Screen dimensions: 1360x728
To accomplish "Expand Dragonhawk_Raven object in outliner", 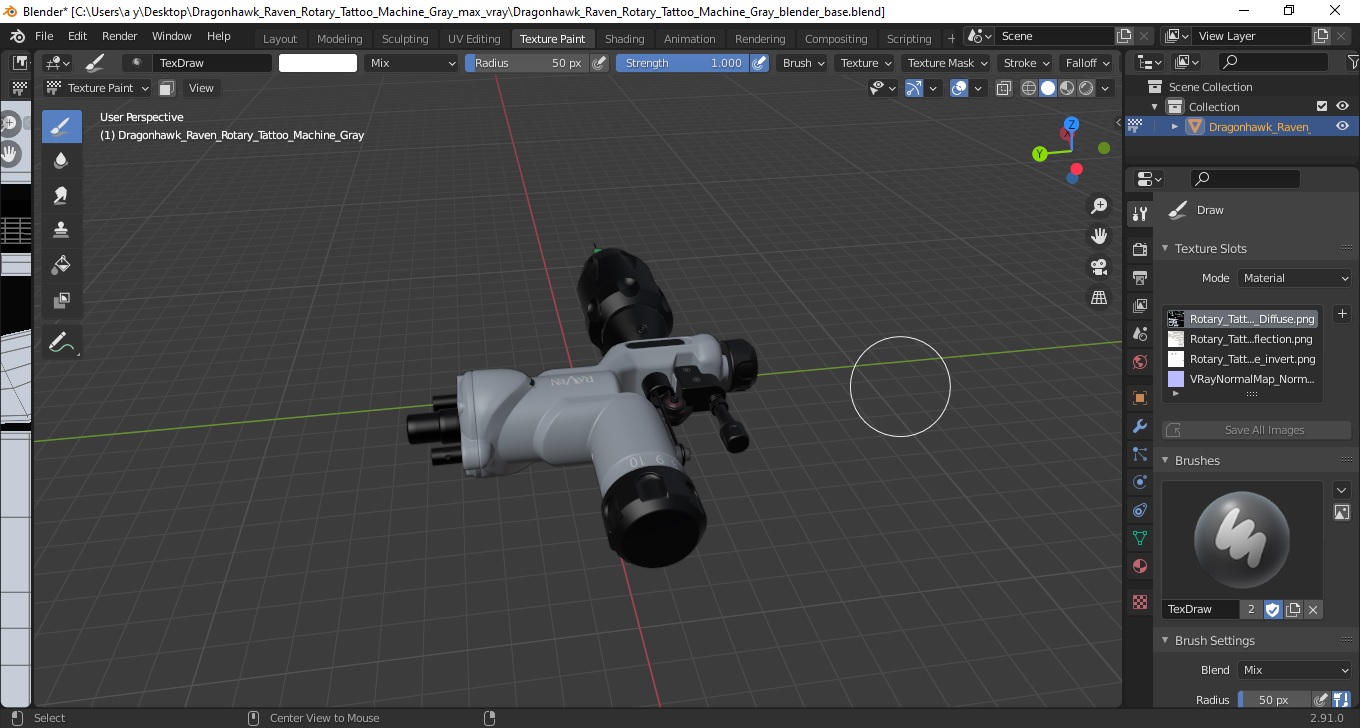I will click(x=1174, y=126).
